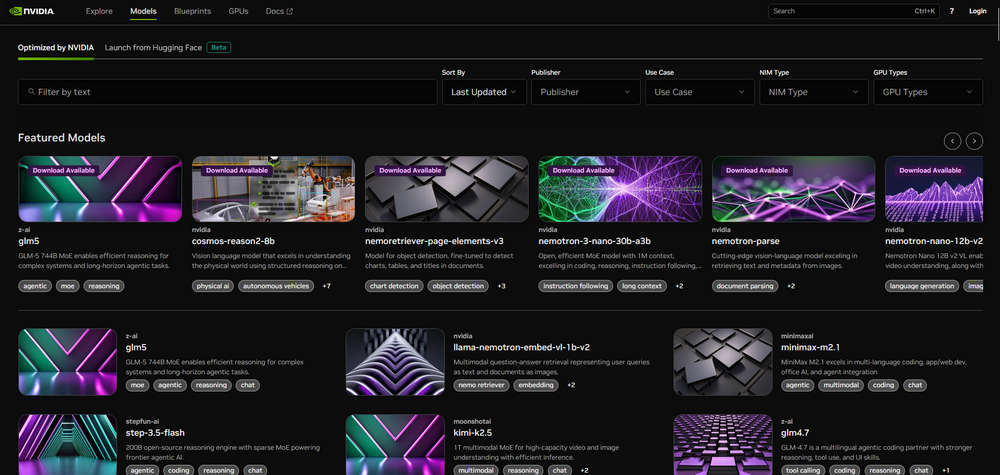Screen dimensions: 1000x475
Task: Open the Explore menu item
Action: (99, 11)
